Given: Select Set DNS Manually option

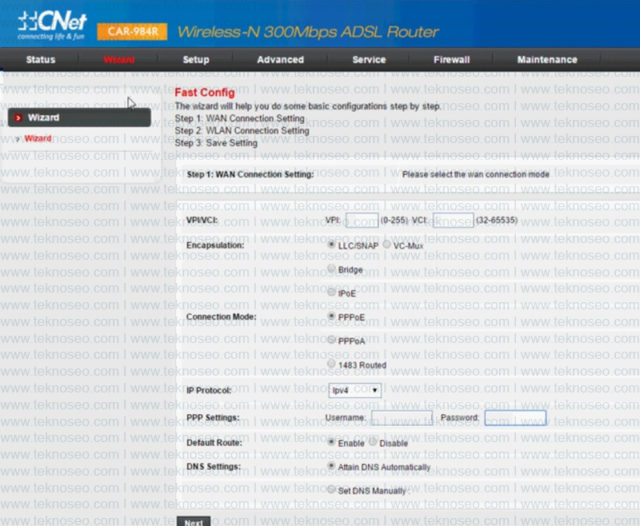Looking at the screenshot, I should pos(331,490).
